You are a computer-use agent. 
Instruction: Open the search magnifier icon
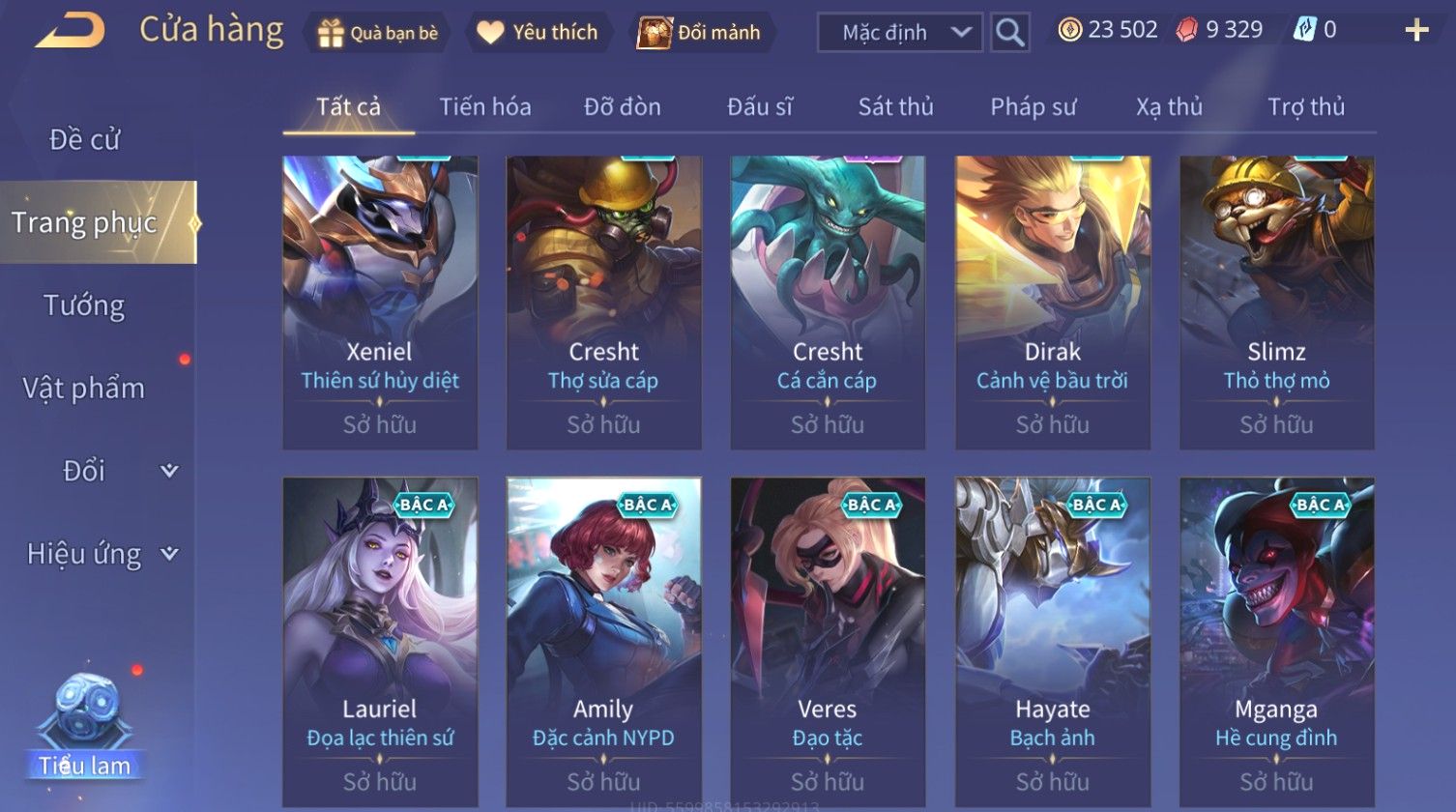[1009, 33]
